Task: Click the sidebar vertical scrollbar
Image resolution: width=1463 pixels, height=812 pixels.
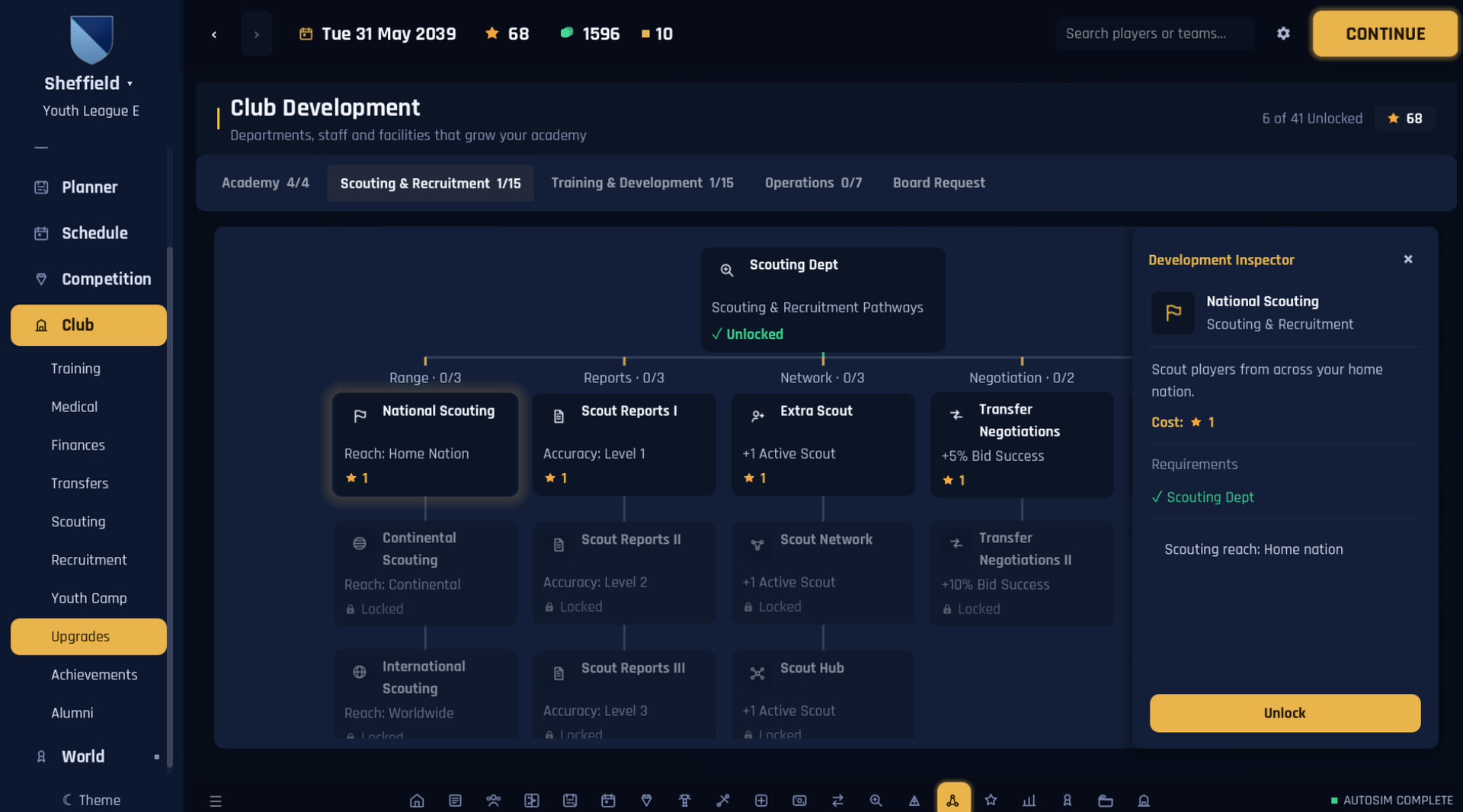Action: click(170, 507)
